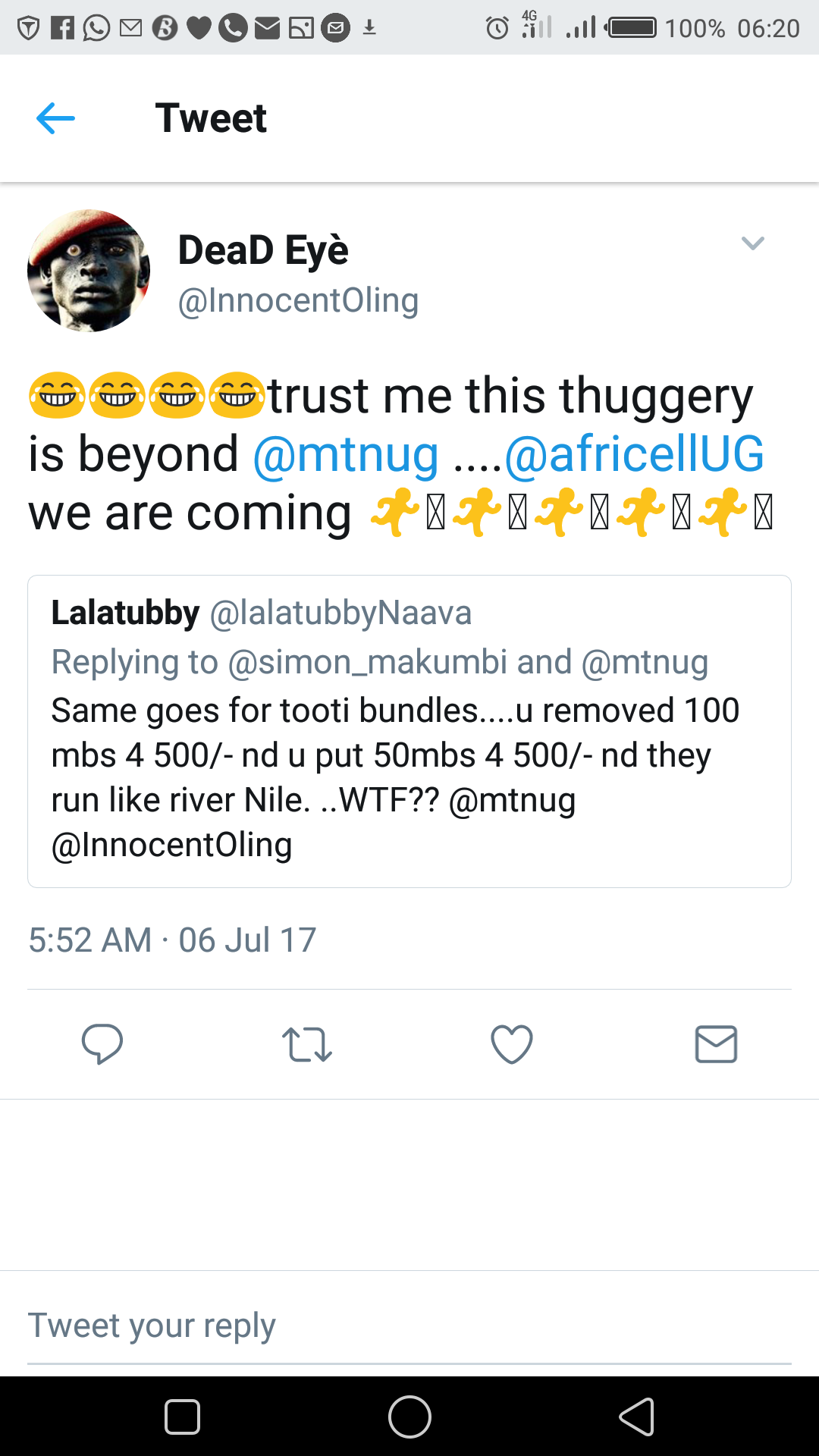The image size is (819, 1456).
Task: Tap the 5:52 AM · 06 Jul 17 timestamp
Action: (x=172, y=940)
